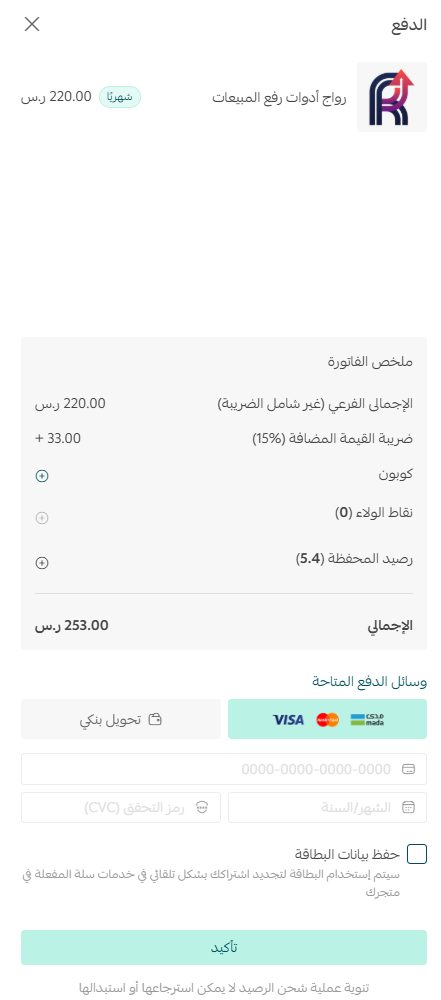
Task: Click the Visa logo icon
Action: coord(288,720)
